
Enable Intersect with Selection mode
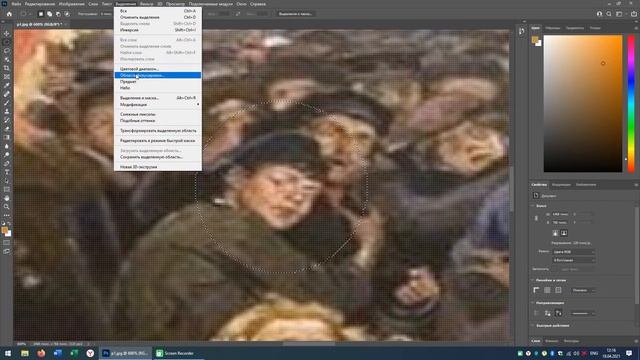coord(67,14)
